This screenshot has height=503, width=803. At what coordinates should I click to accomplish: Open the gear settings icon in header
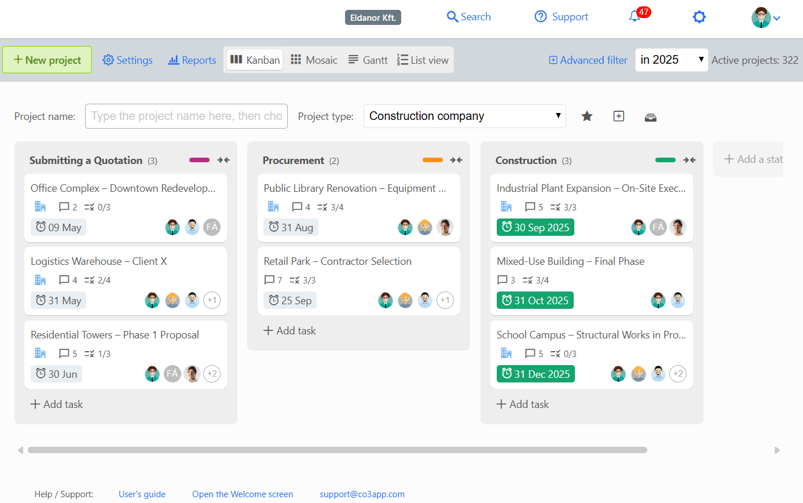(x=699, y=17)
